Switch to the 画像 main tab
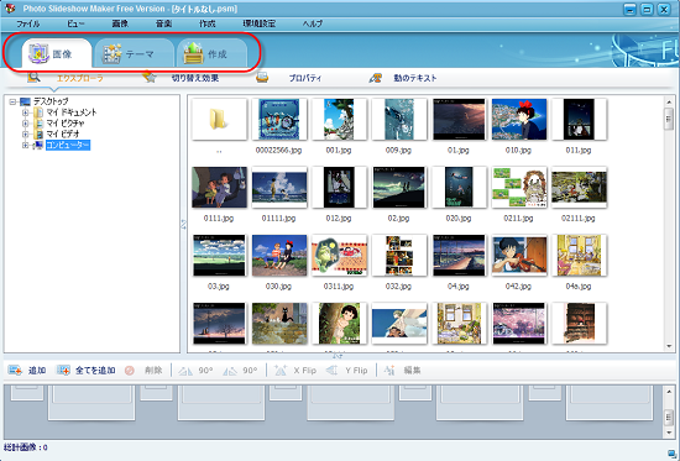Viewport: 680px width, 461px height. tap(56, 53)
